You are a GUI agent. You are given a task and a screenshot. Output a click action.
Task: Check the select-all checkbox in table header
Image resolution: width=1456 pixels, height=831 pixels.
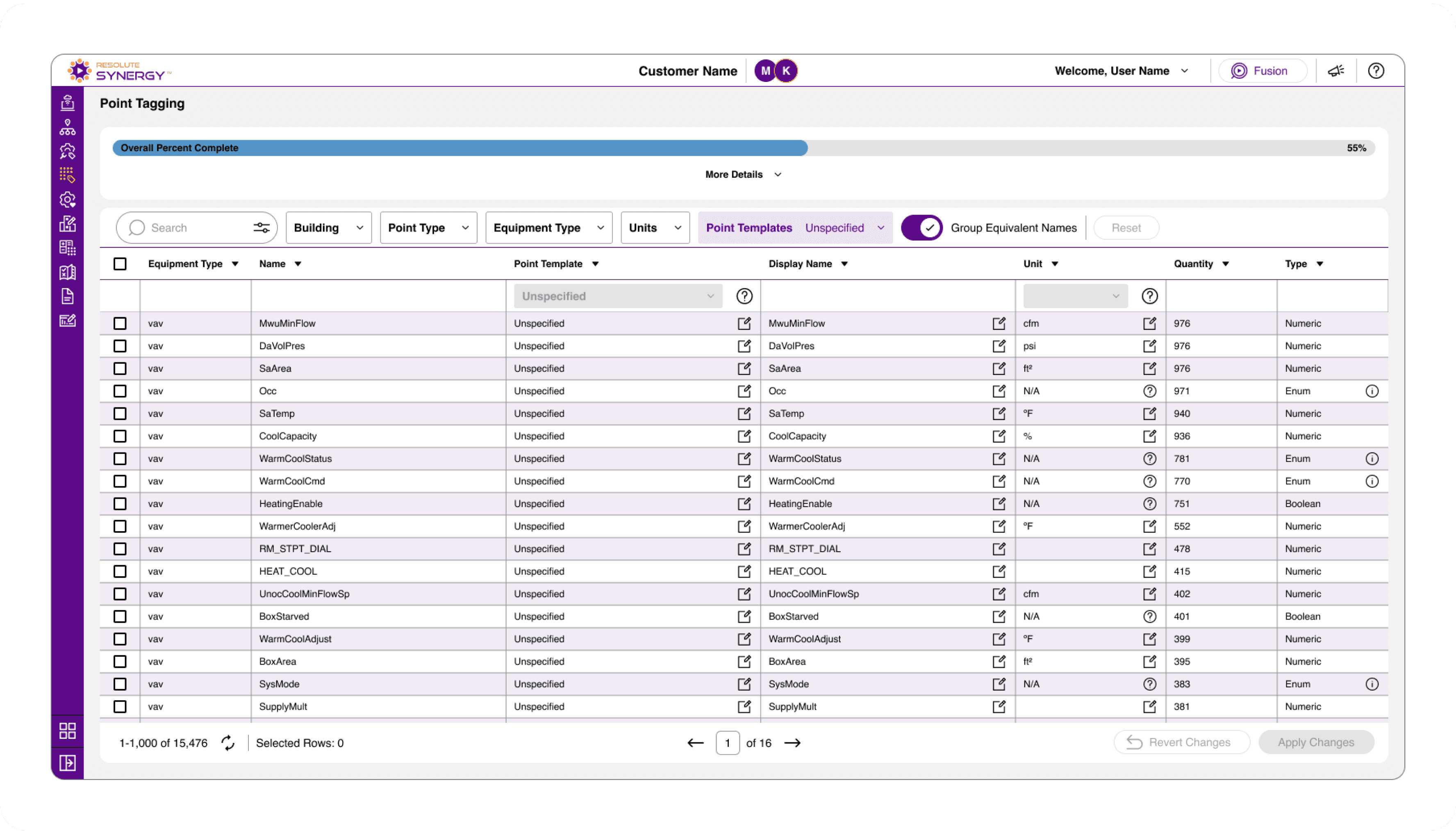click(x=120, y=264)
